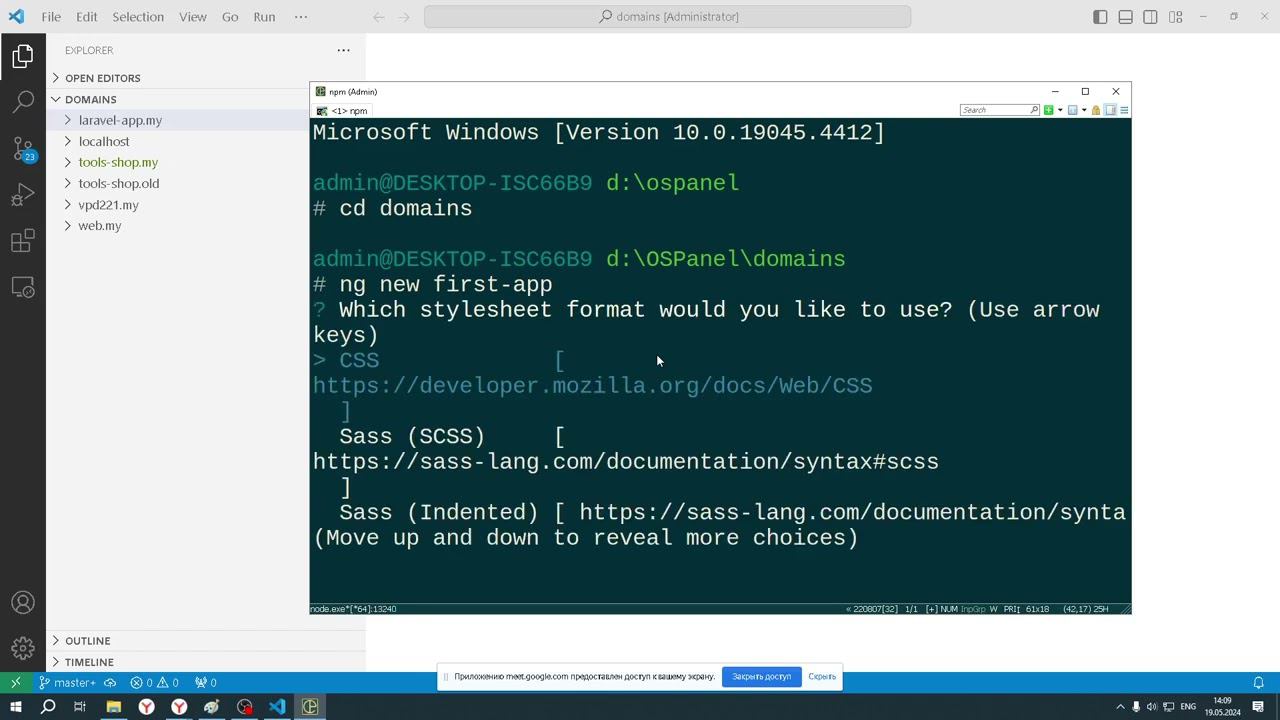Viewport: 1280px width, 720px height.
Task: Open File Explorer from the taskbar
Action: click(x=113, y=707)
